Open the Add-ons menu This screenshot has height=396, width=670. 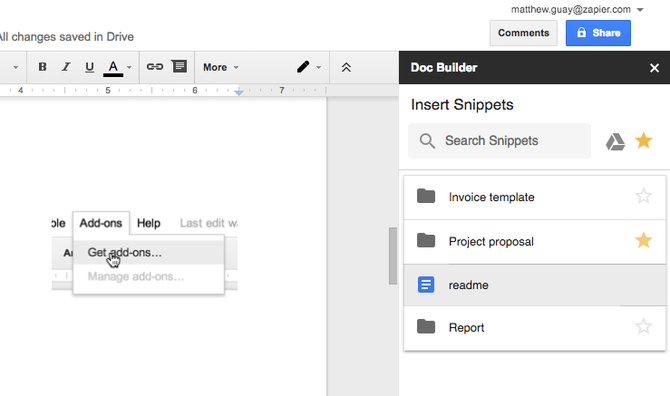coord(101,223)
